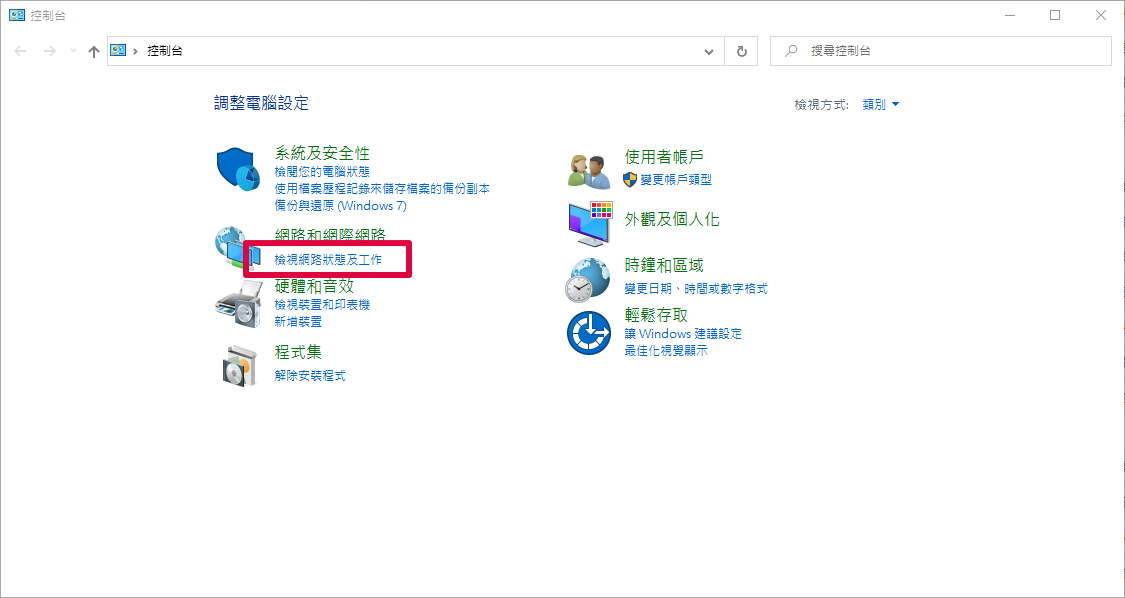Expand the breadcrumb chevron before 控制台
This screenshot has height=598, width=1125.
point(136,52)
